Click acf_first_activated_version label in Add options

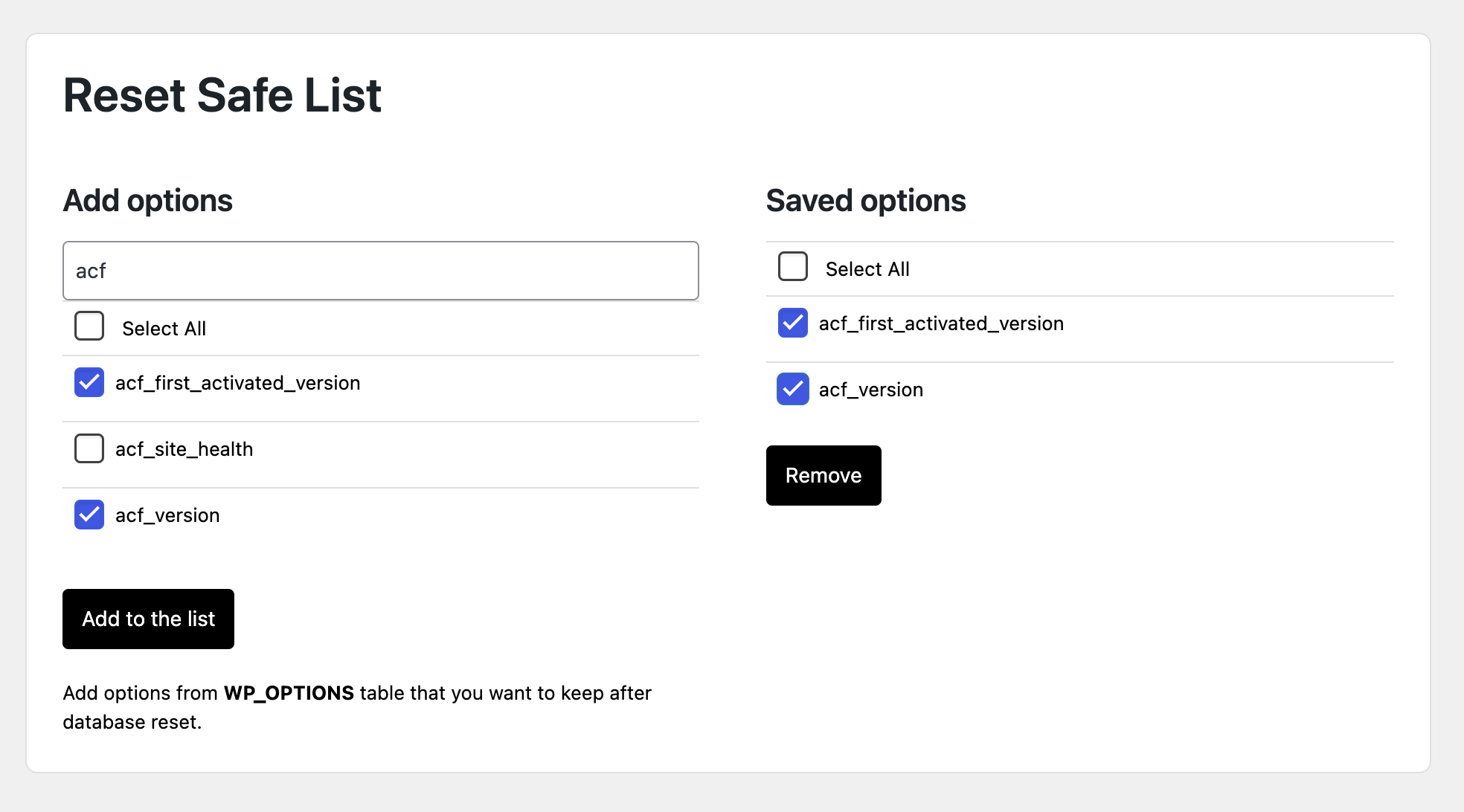[237, 383]
